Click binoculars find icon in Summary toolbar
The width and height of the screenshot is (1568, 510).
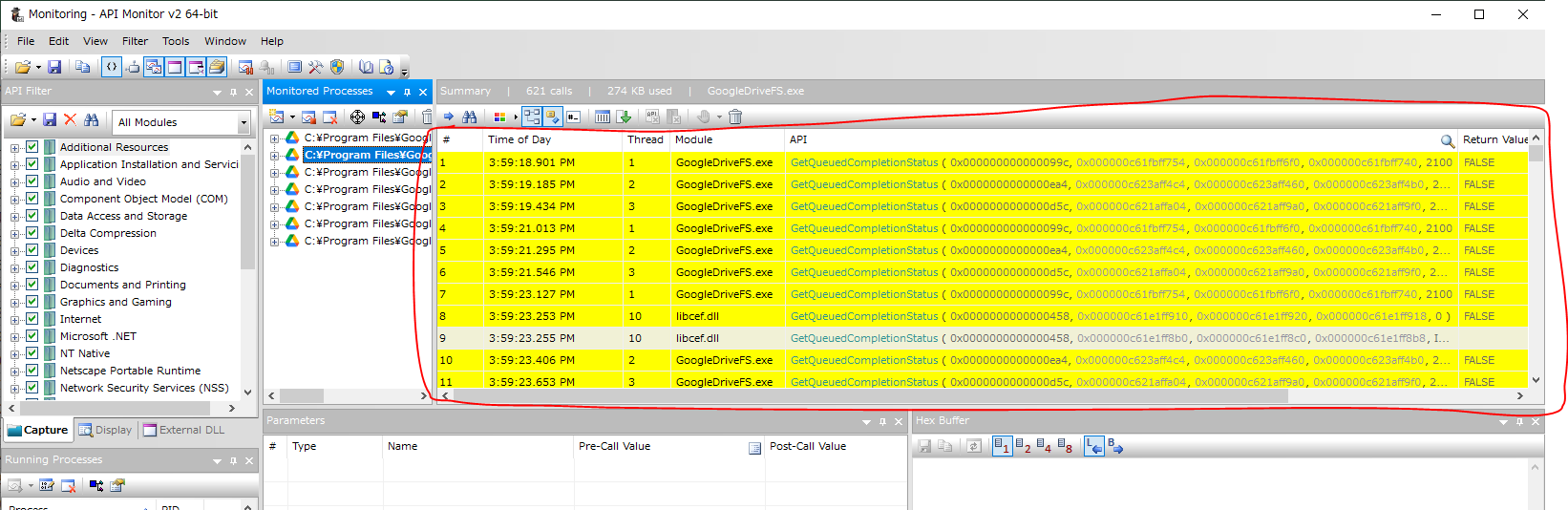point(470,117)
